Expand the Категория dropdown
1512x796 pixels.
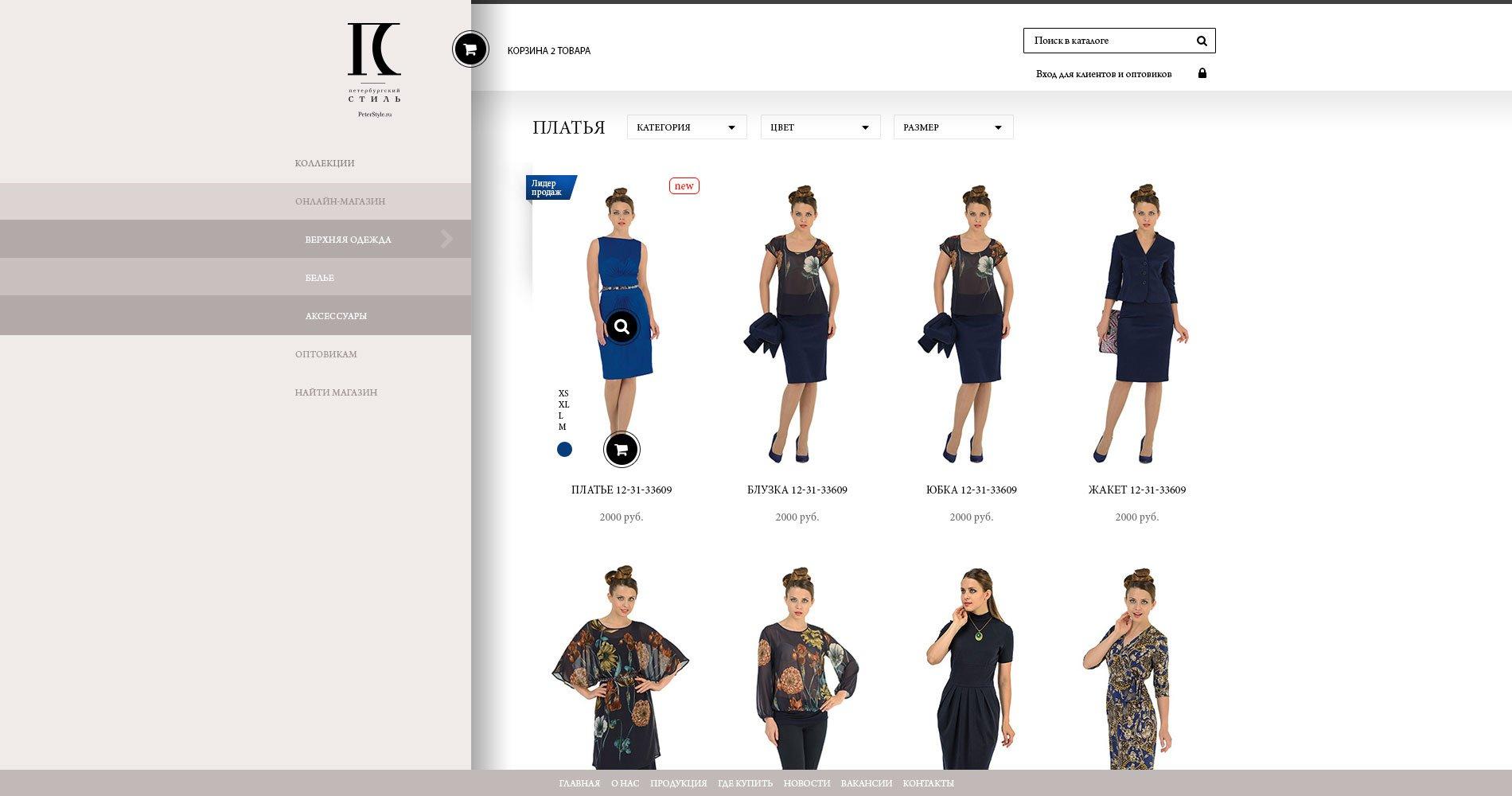(687, 127)
